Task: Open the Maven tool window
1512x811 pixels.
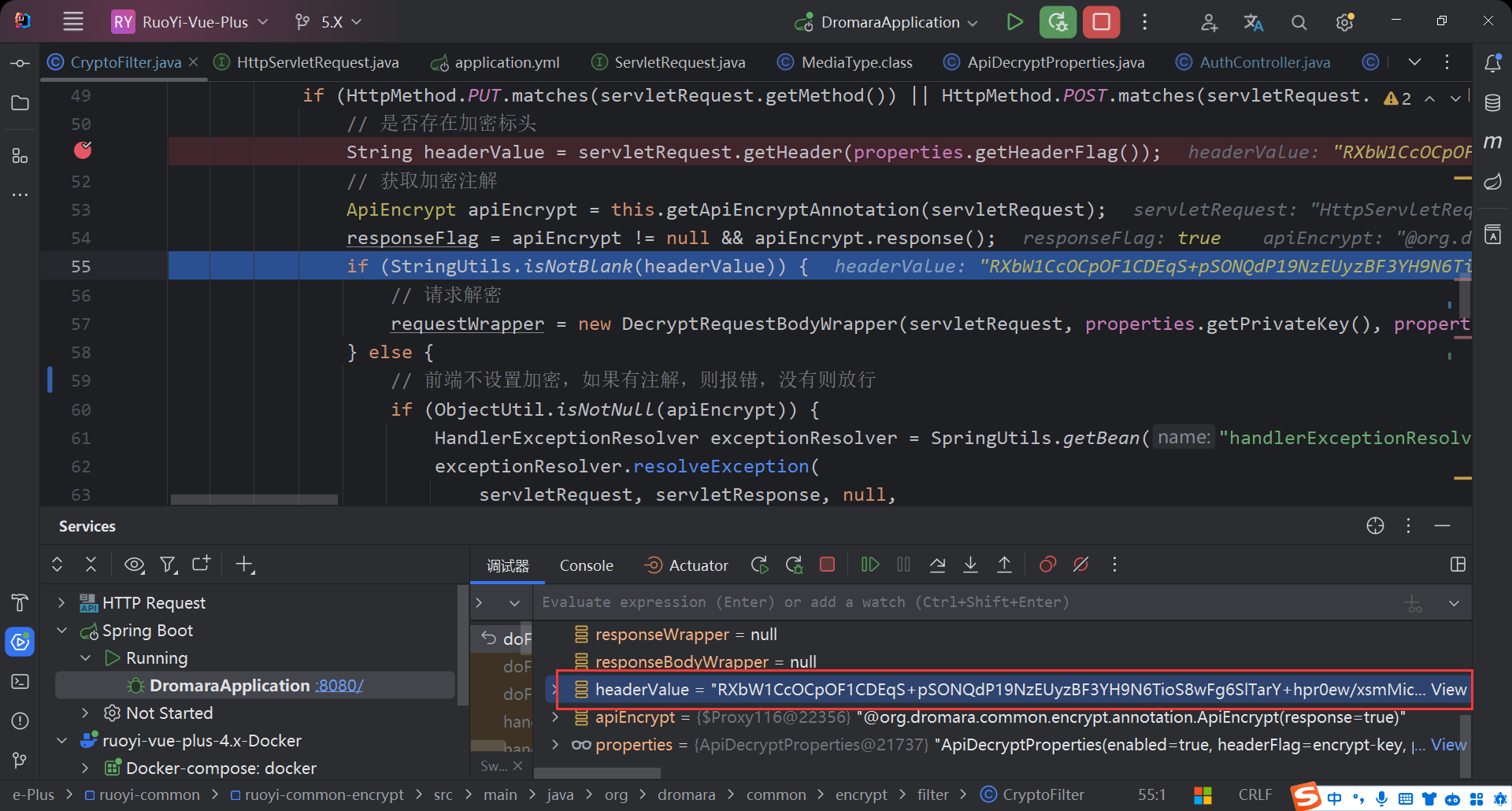Action: click(x=1492, y=143)
